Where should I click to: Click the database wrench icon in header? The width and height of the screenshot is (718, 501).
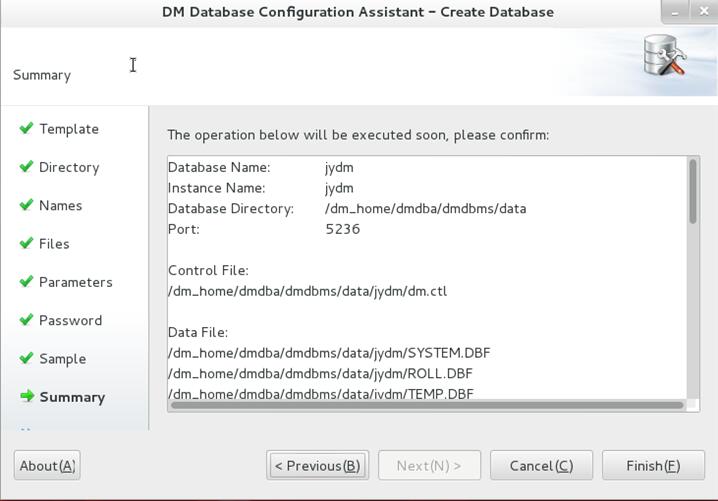(664, 56)
